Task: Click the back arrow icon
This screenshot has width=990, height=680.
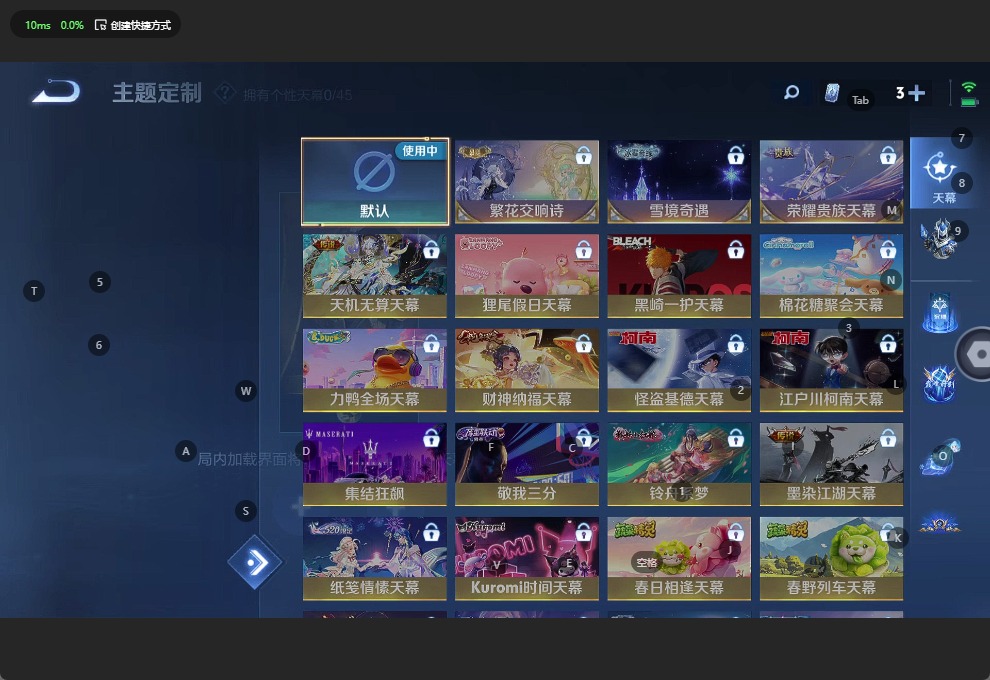Action: [56, 91]
